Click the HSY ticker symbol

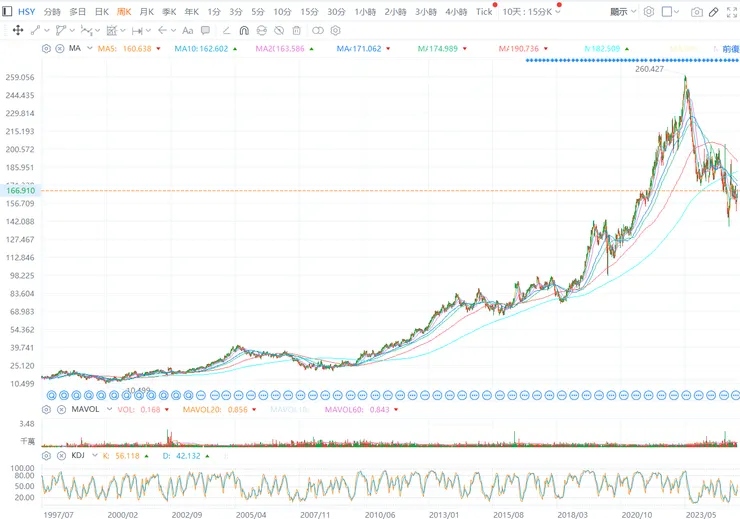tap(27, 12)
